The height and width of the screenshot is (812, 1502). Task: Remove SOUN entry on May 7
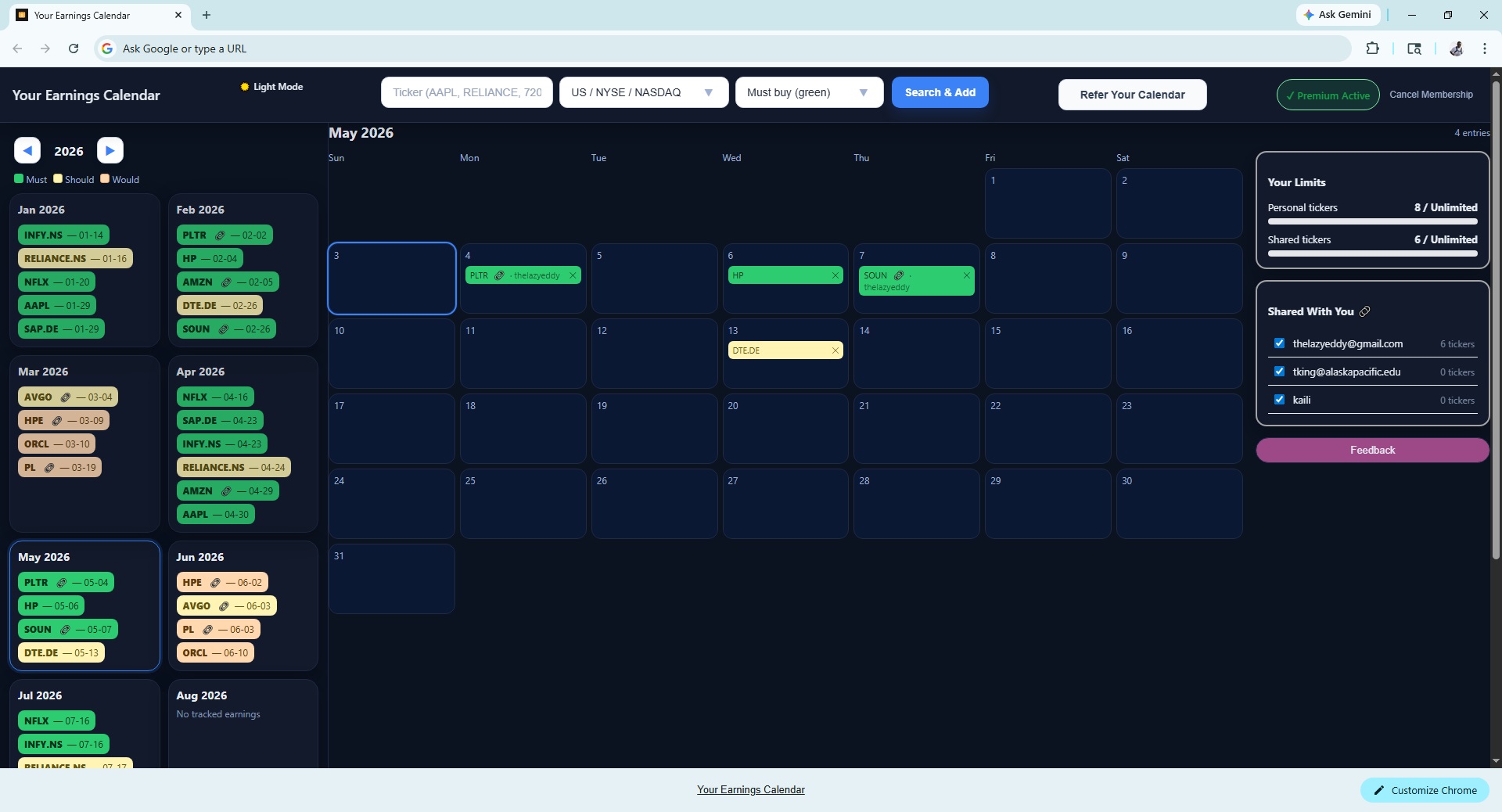point(967,275)
